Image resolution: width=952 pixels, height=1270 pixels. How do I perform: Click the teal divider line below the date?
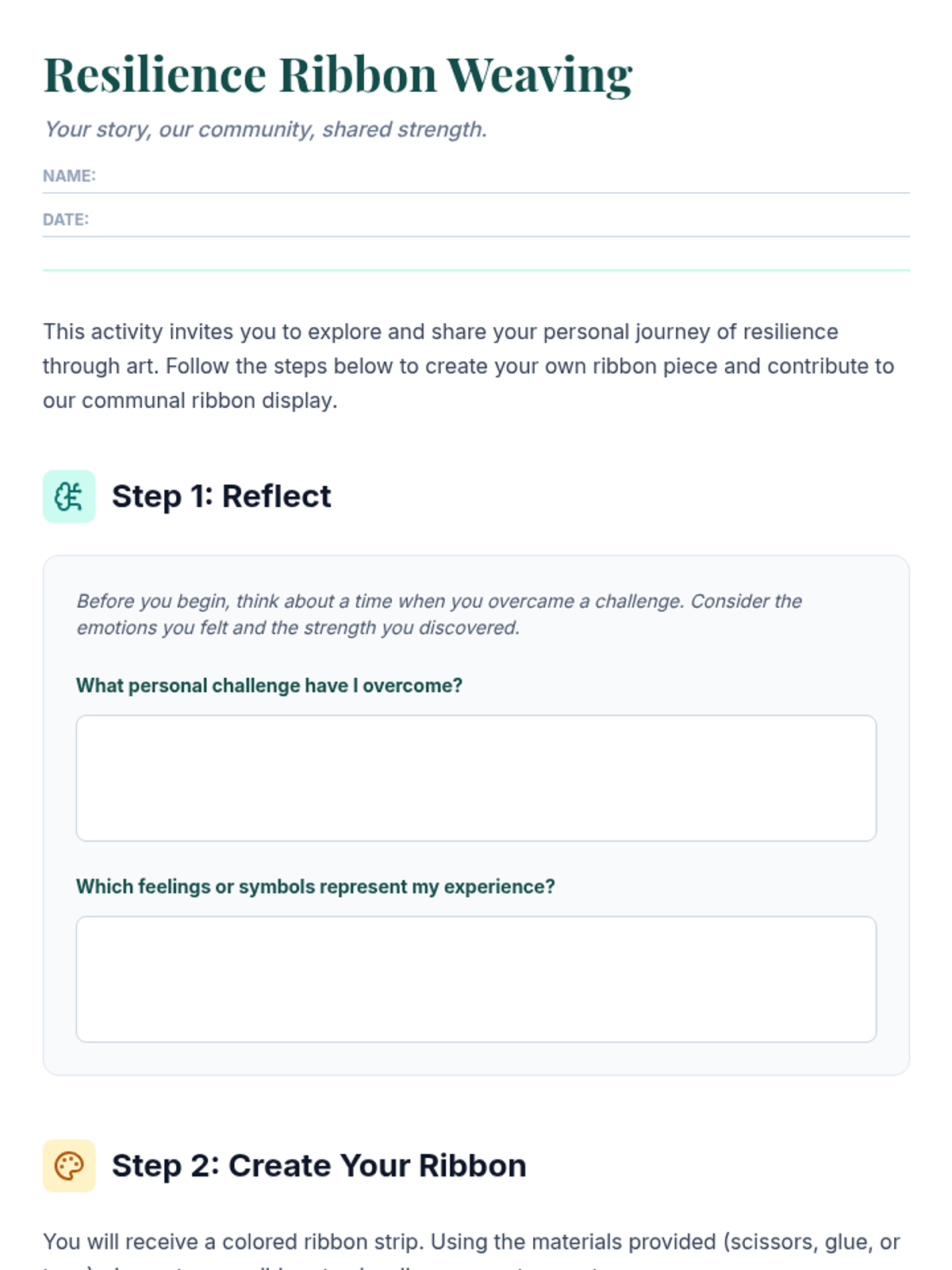coord(476,271)
